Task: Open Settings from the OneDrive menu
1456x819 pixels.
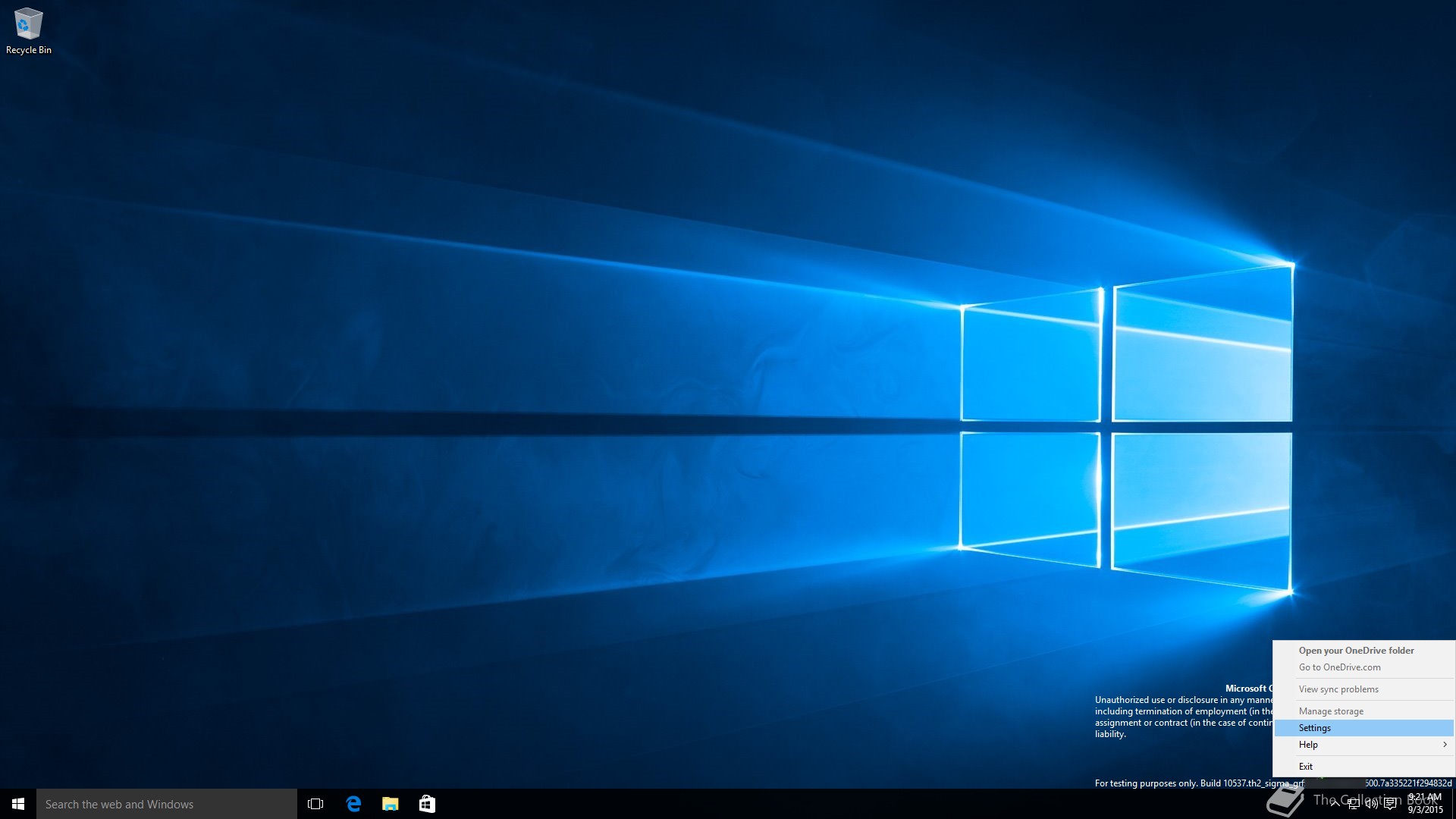Action: tap(1363, 728)
